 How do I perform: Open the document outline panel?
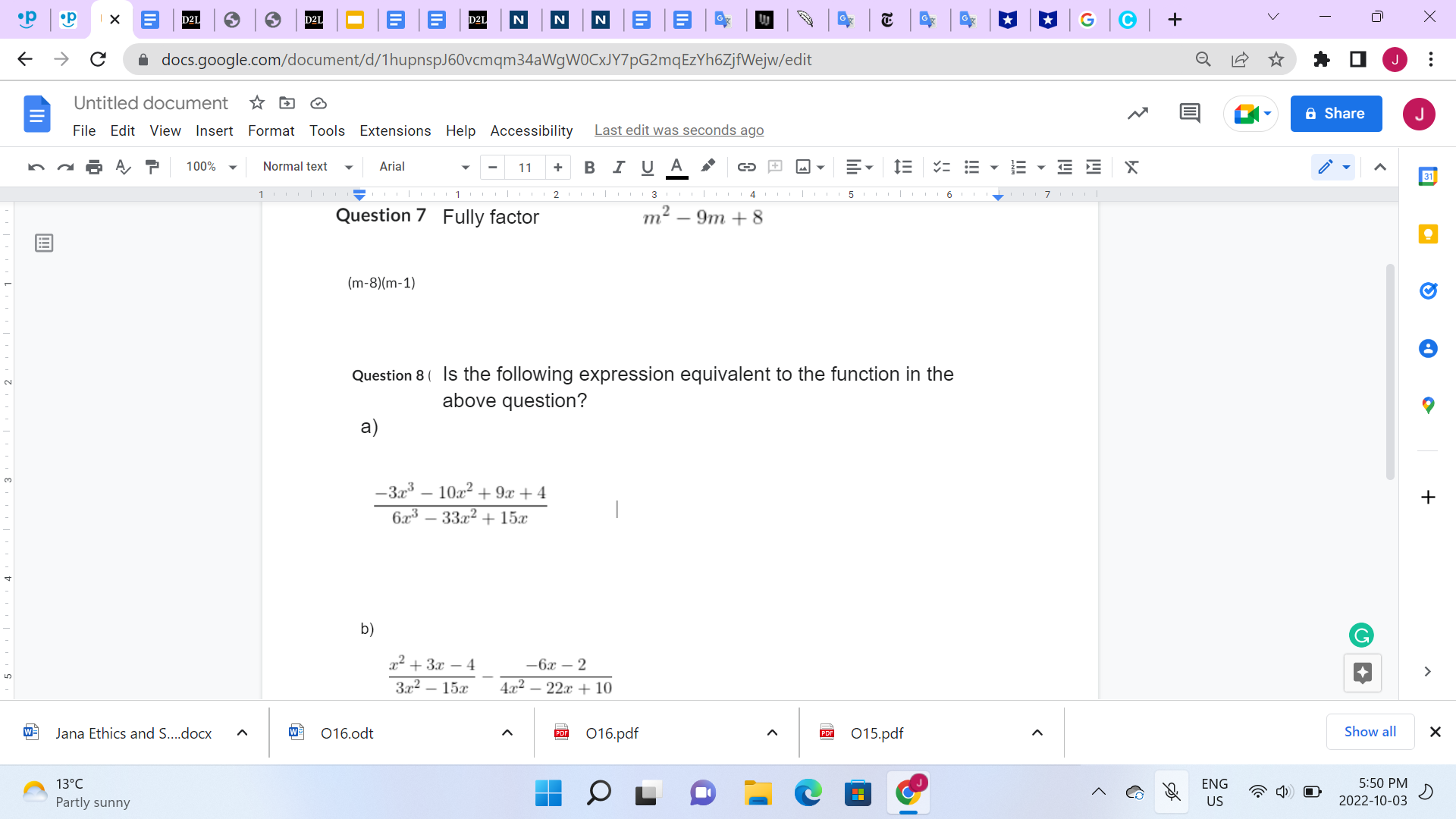43,243
